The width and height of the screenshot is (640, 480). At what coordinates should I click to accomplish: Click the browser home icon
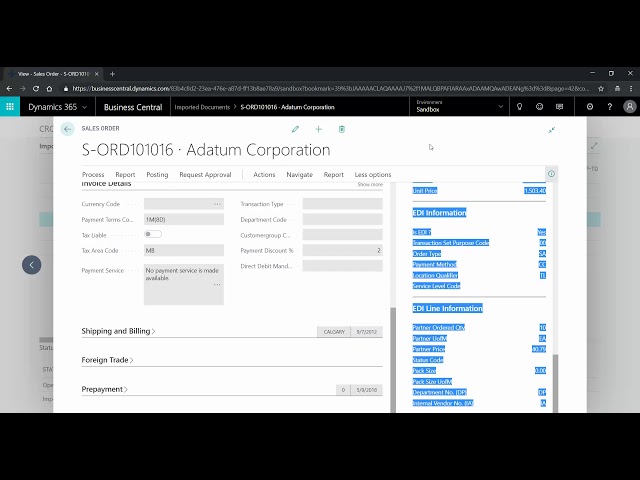(49, 88)
